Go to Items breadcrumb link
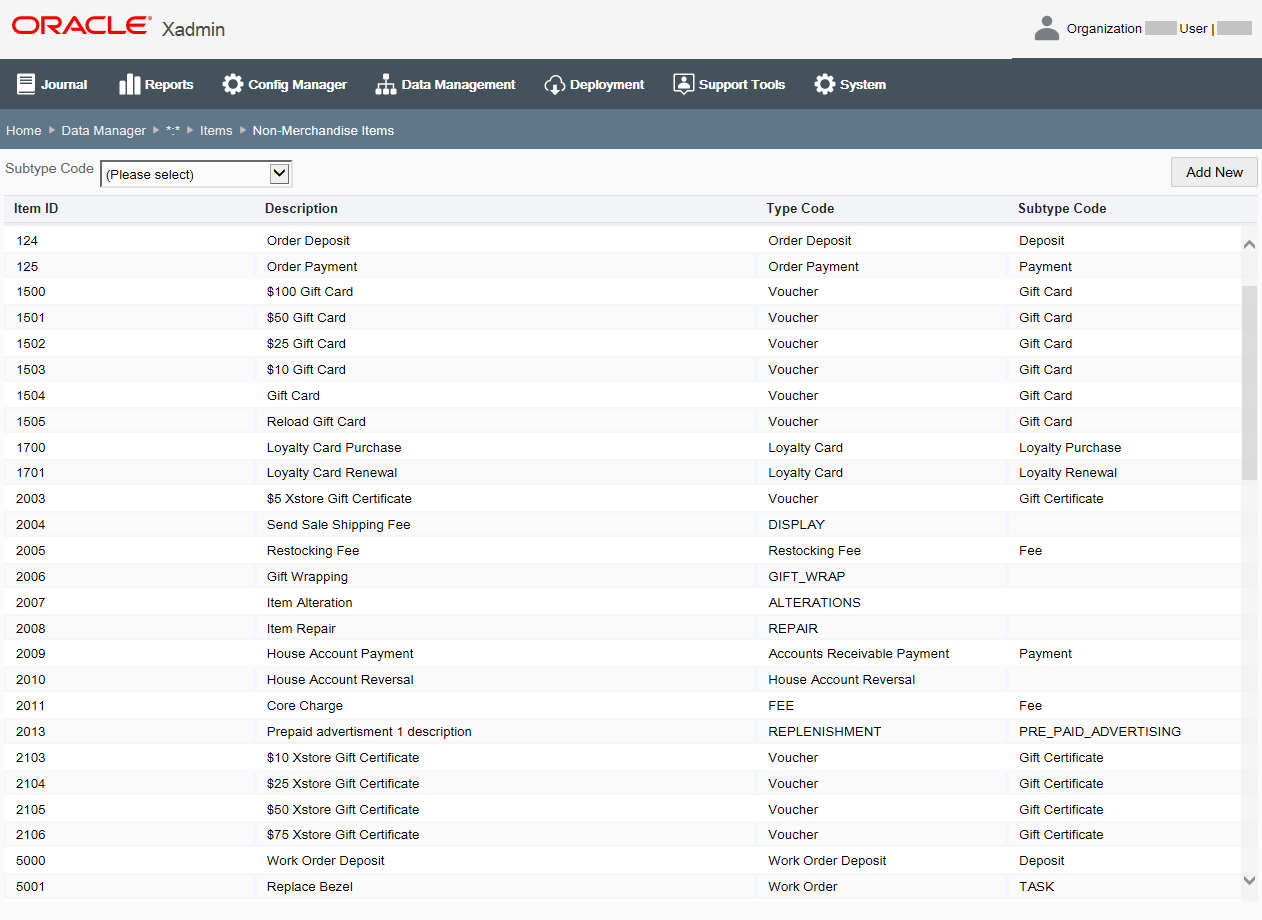The width and height of the screenshot is (1262, 920). [216, 130]
